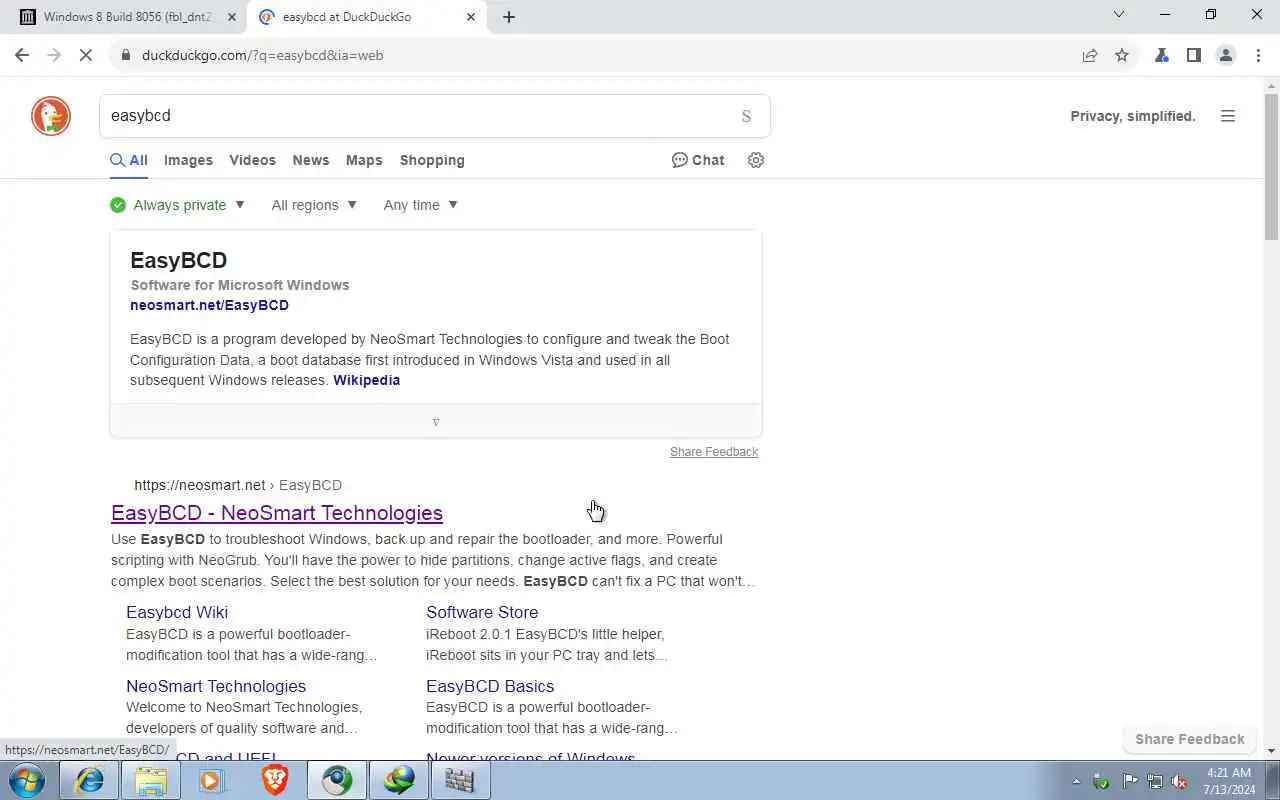Click the search magnifier in the search box
Screen dimensions: 1280x800
[746, 116]
